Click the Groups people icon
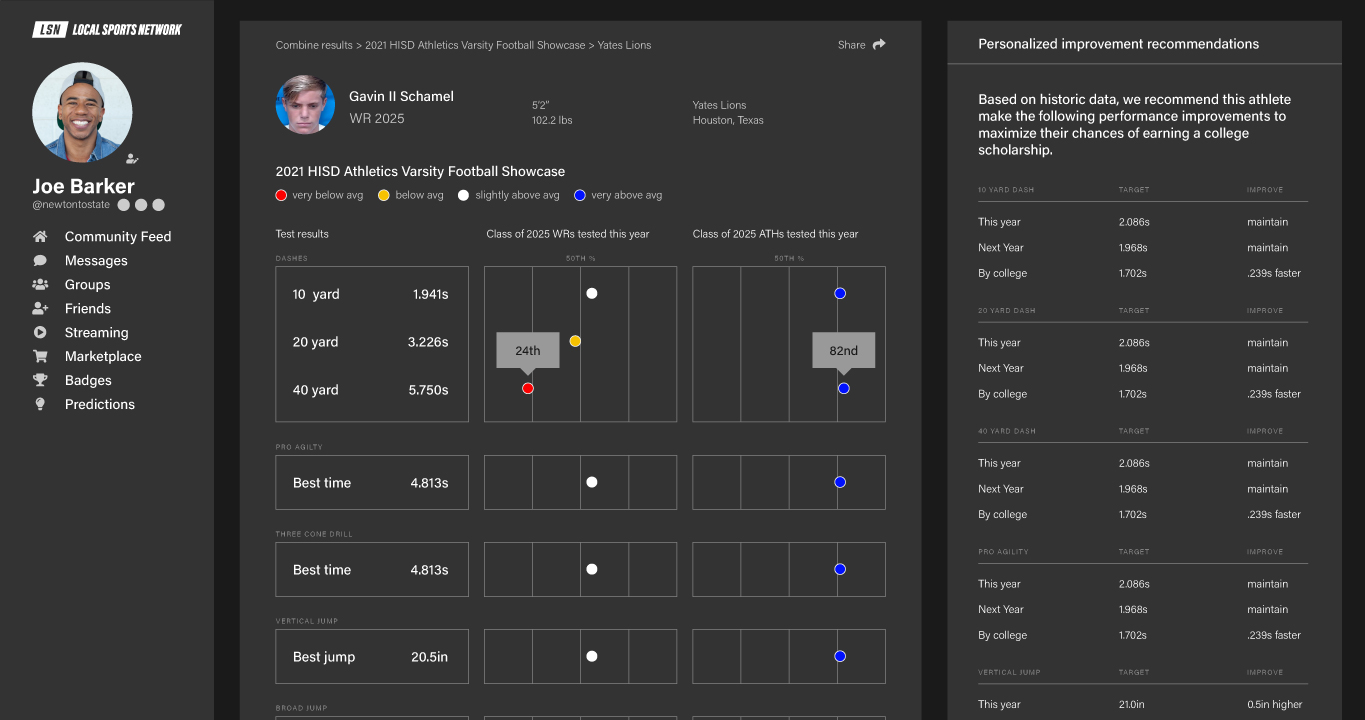This screenshot has width=1365, height=720. [40, 285]
